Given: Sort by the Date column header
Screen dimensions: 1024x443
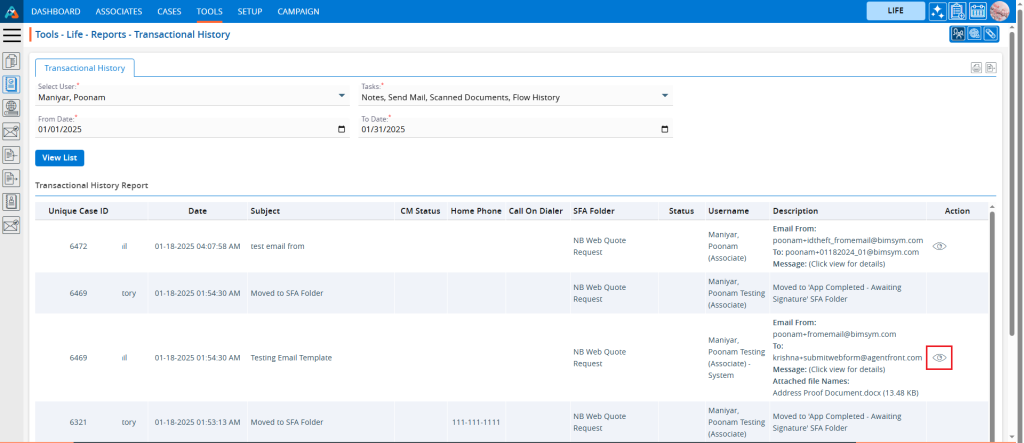Looking at the screenshot, I should click(x=197, y=211).
